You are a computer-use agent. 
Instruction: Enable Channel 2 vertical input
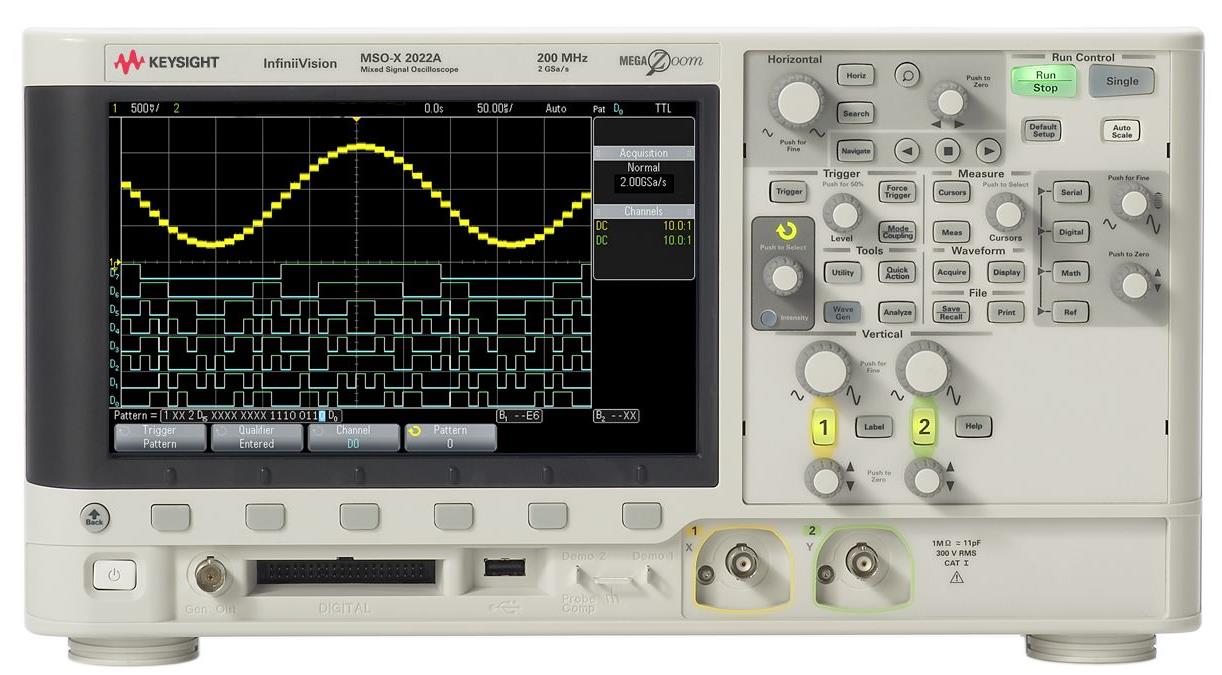pos(921,426)
